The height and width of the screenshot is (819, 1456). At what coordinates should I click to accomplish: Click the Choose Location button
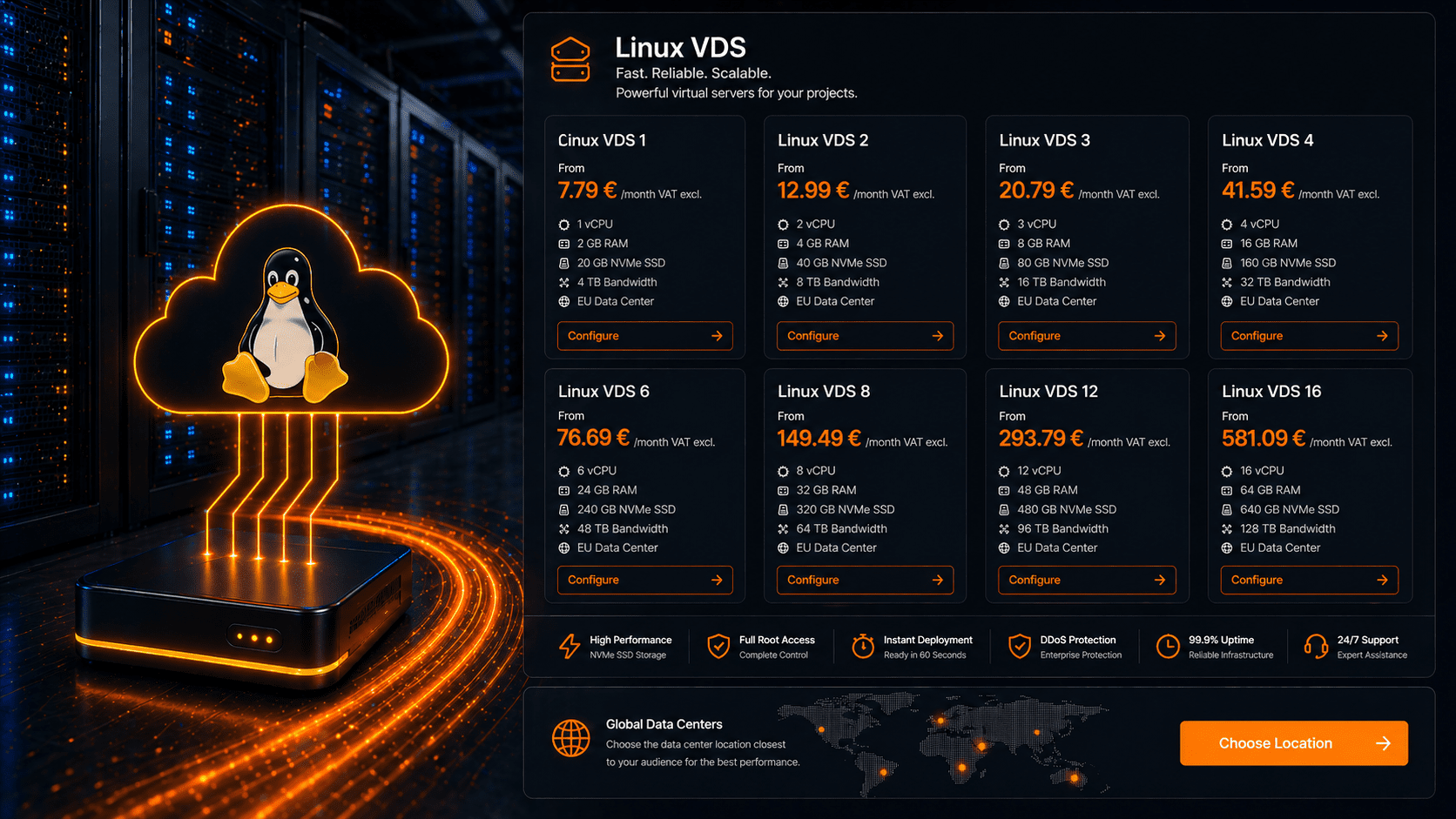point(1293,743)
